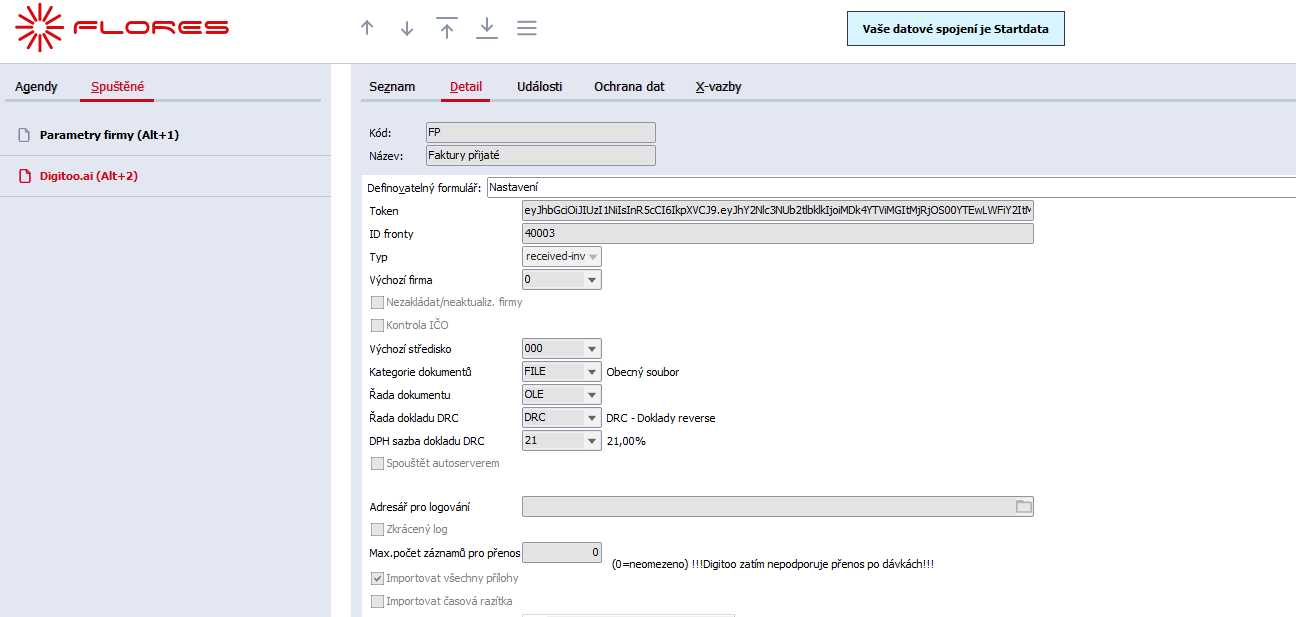This screenshot has width=1296, height=617.
Task: Uncheck Importovat všechny přílohy
Action: 377,578
